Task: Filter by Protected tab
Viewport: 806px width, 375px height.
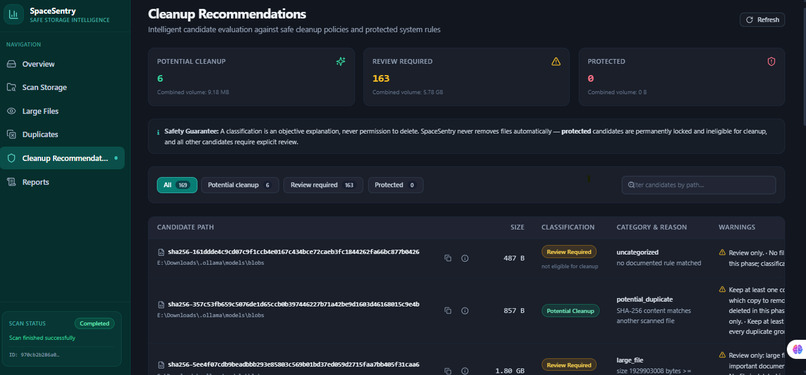Action: [395, 185]
